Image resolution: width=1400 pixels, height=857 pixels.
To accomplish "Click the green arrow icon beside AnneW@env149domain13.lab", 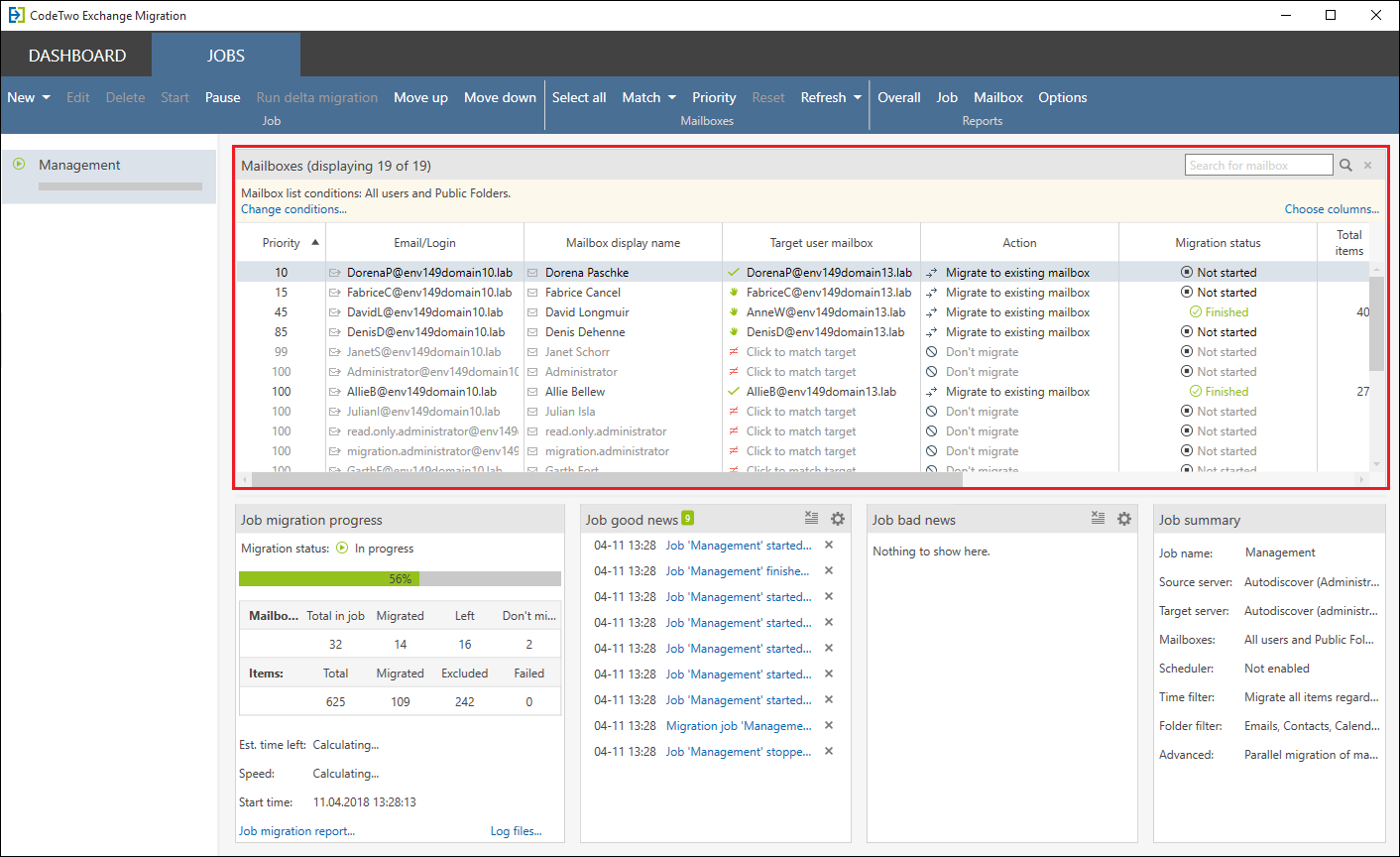I will pyautogui.click(x=734, y=312).
